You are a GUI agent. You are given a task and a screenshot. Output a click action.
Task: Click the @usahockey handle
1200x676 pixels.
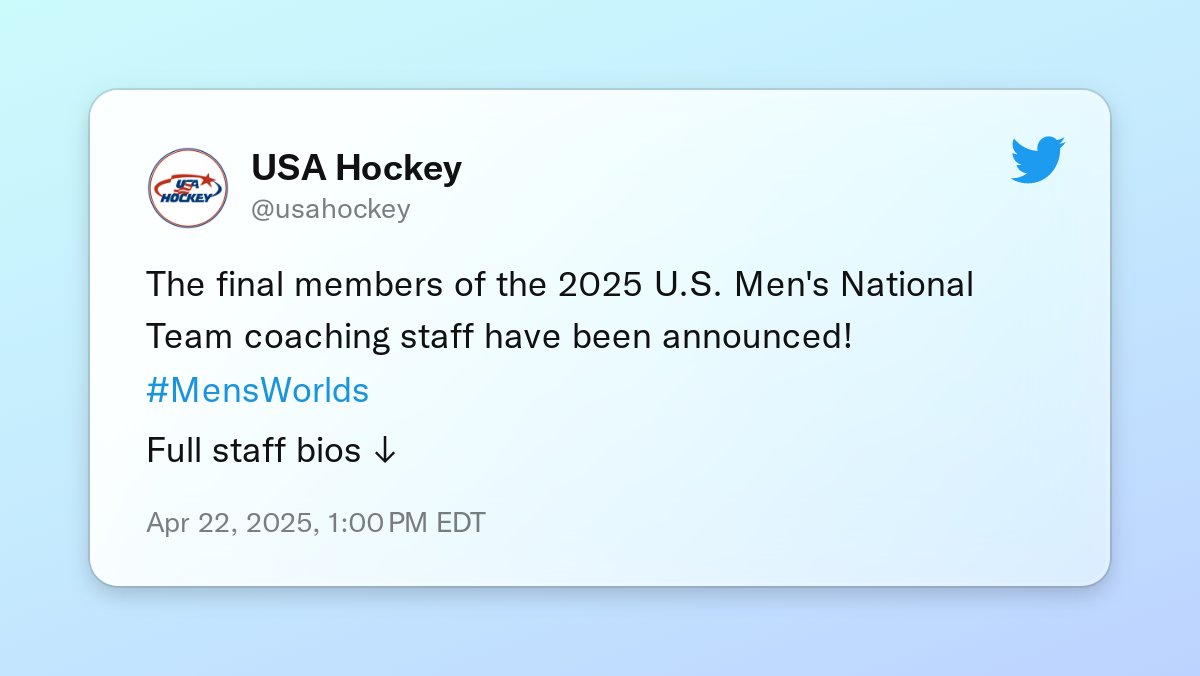pyautogui.click(x=330, y=209)
